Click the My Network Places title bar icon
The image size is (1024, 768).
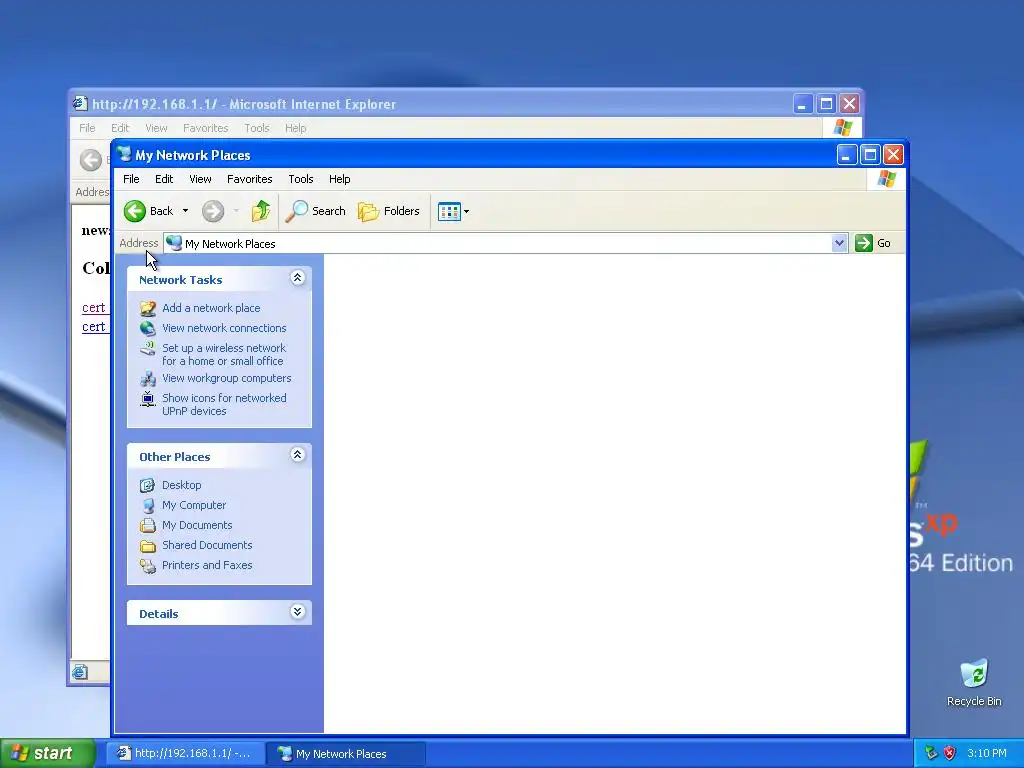123,154
